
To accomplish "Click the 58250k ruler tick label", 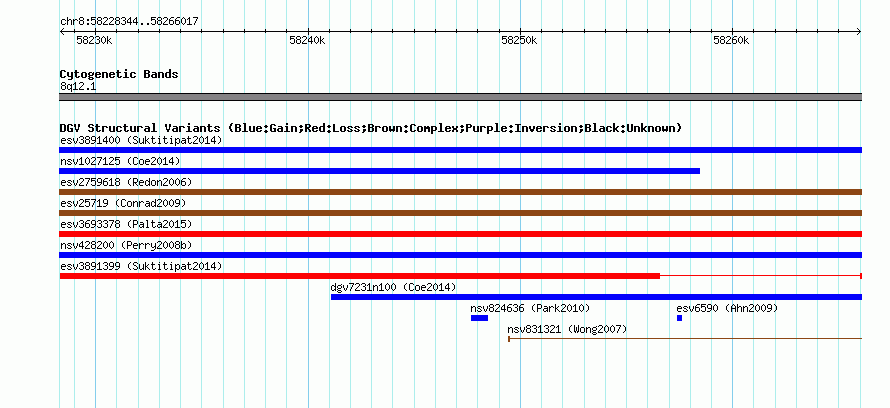I will 519,40.
